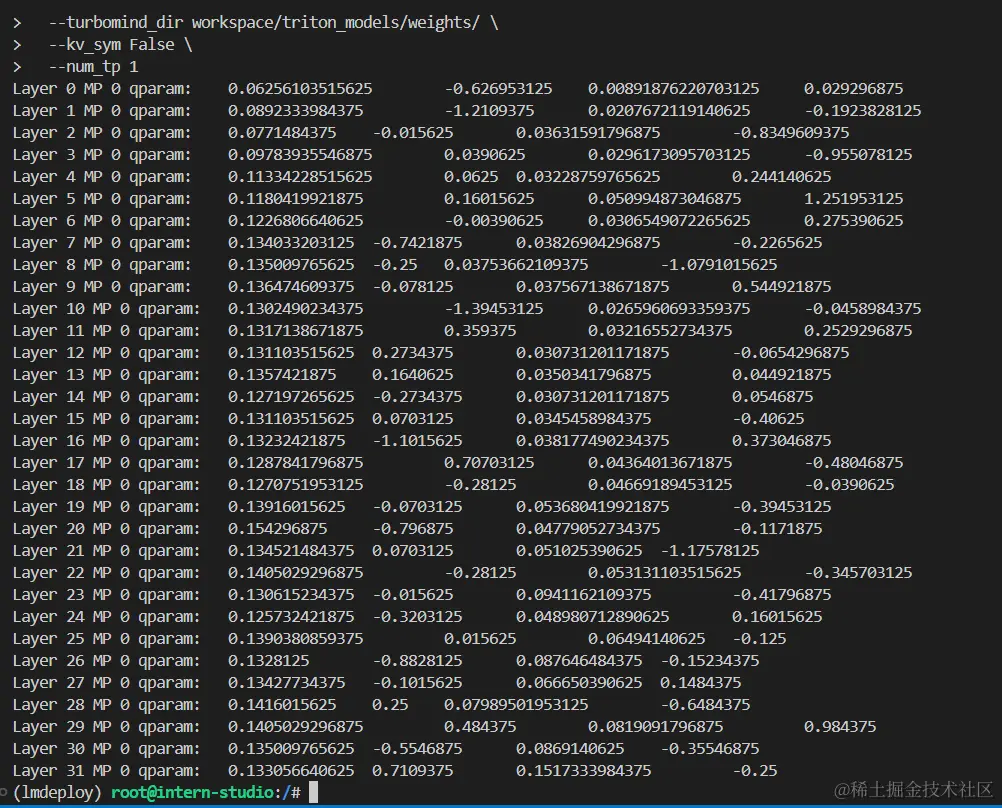Click value 0.275390625 in the Layer 6 row
This screenshot has height=808, width=1002.
point(854,221)
